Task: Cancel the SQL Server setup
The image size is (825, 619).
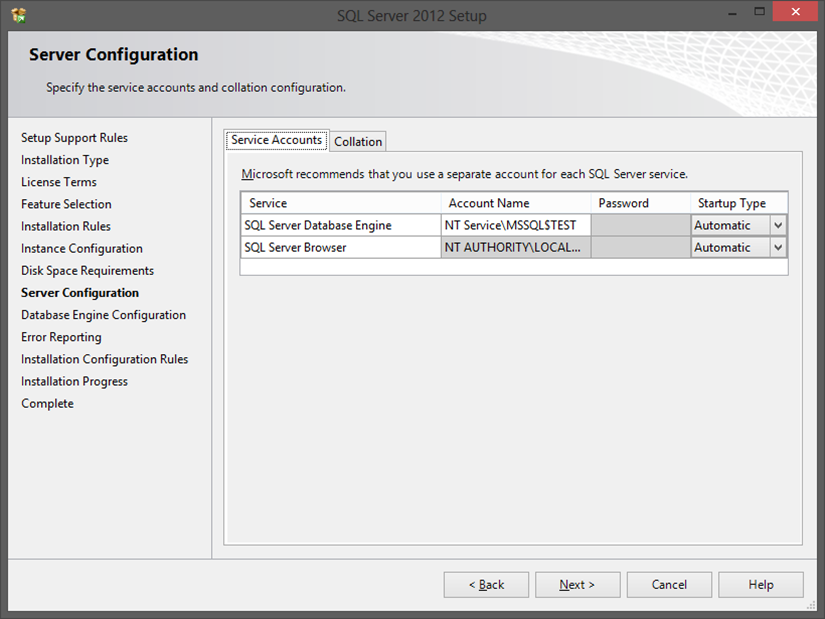Action: [x=669, y=585]
